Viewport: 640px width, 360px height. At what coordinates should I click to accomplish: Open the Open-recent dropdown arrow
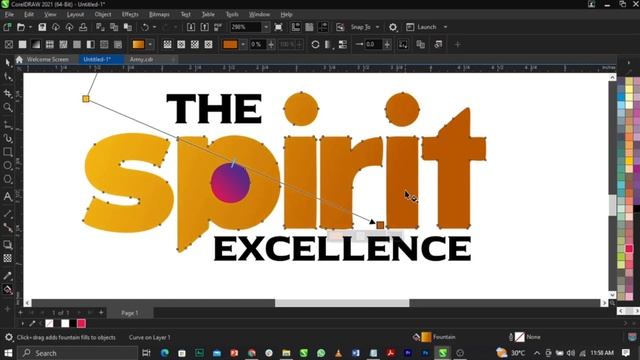pyautogui.click(x=30, y=27)
